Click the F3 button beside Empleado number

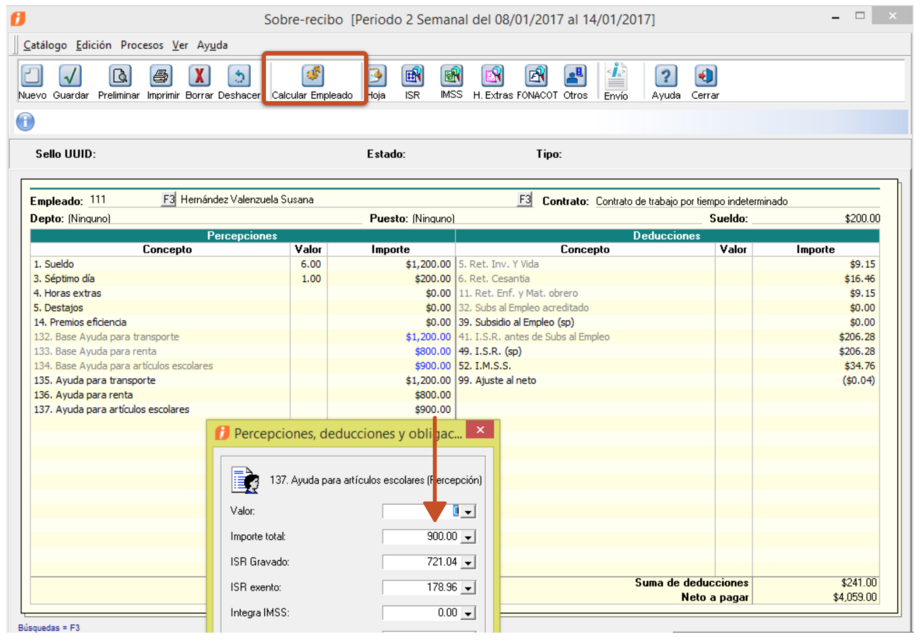pos(168,200)
